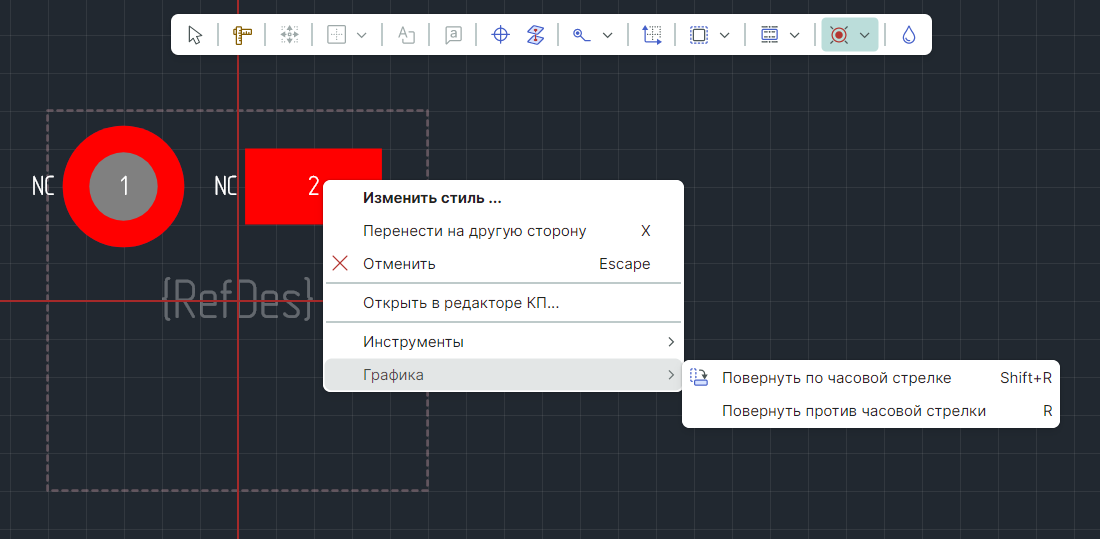
Task: Click the blue crosshair target icon
Action: (x=499, y=34)
